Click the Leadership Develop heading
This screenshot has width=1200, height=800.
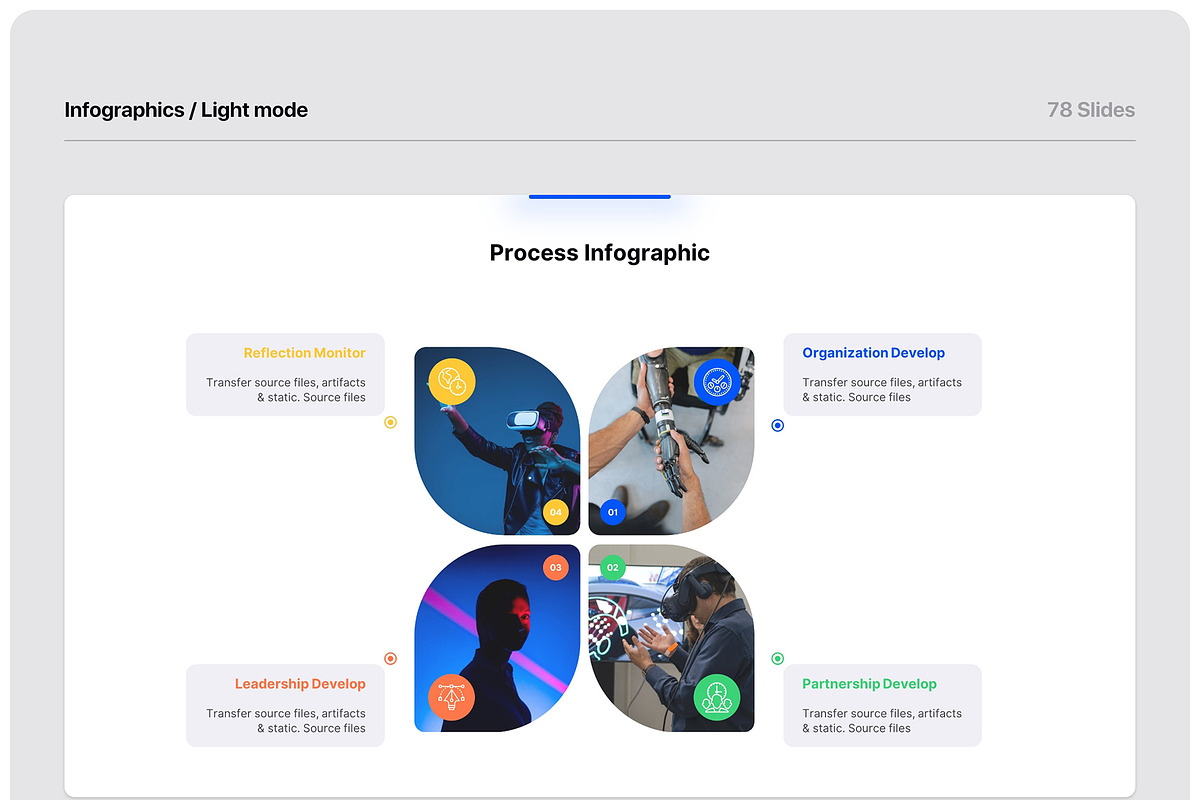point(300,684)
